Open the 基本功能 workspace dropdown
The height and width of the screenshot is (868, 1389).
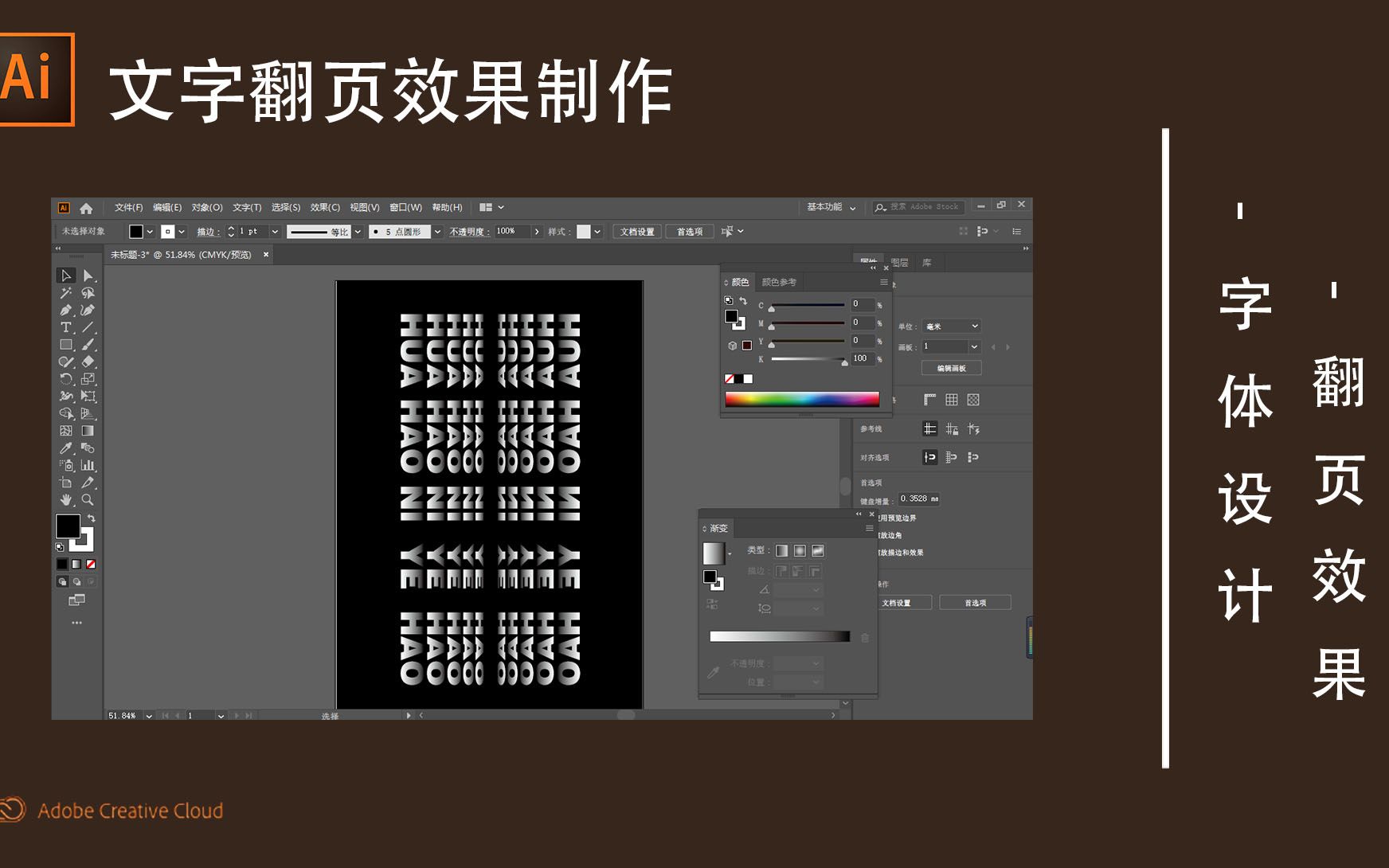[828, 207]
